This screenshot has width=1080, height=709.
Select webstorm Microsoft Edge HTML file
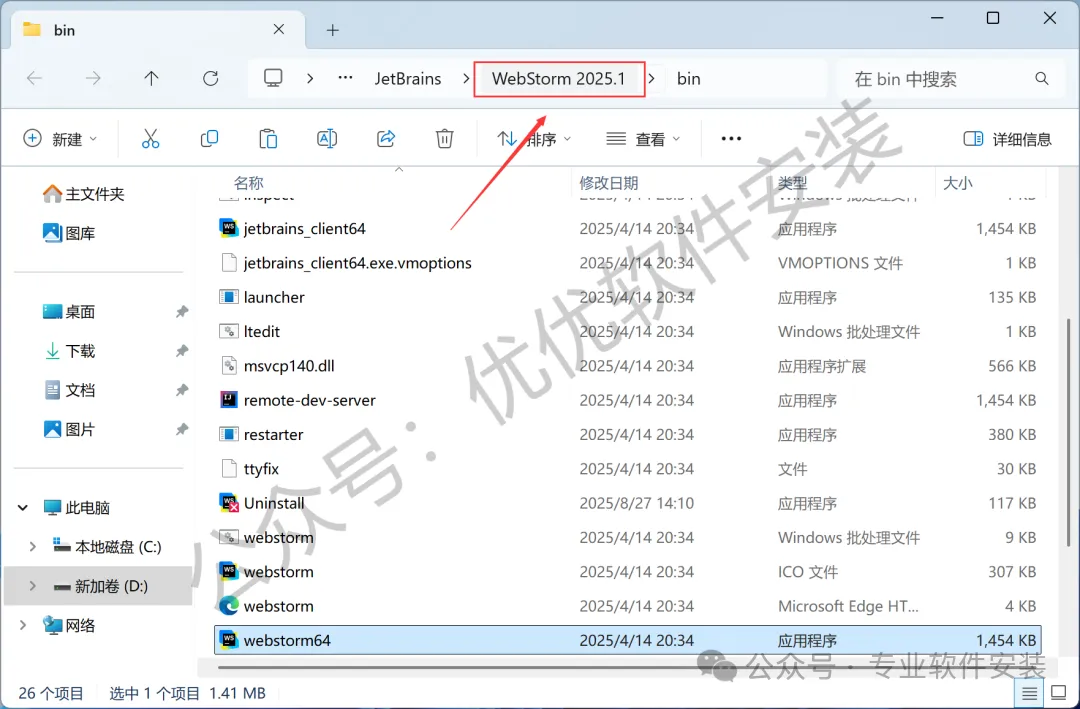(x=627, y=606)
